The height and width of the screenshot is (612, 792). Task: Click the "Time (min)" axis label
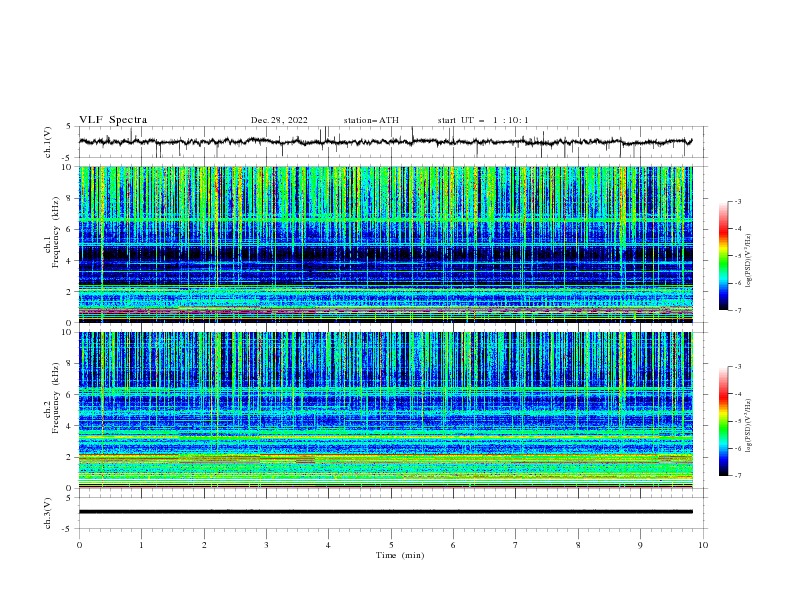click(400, 555)
